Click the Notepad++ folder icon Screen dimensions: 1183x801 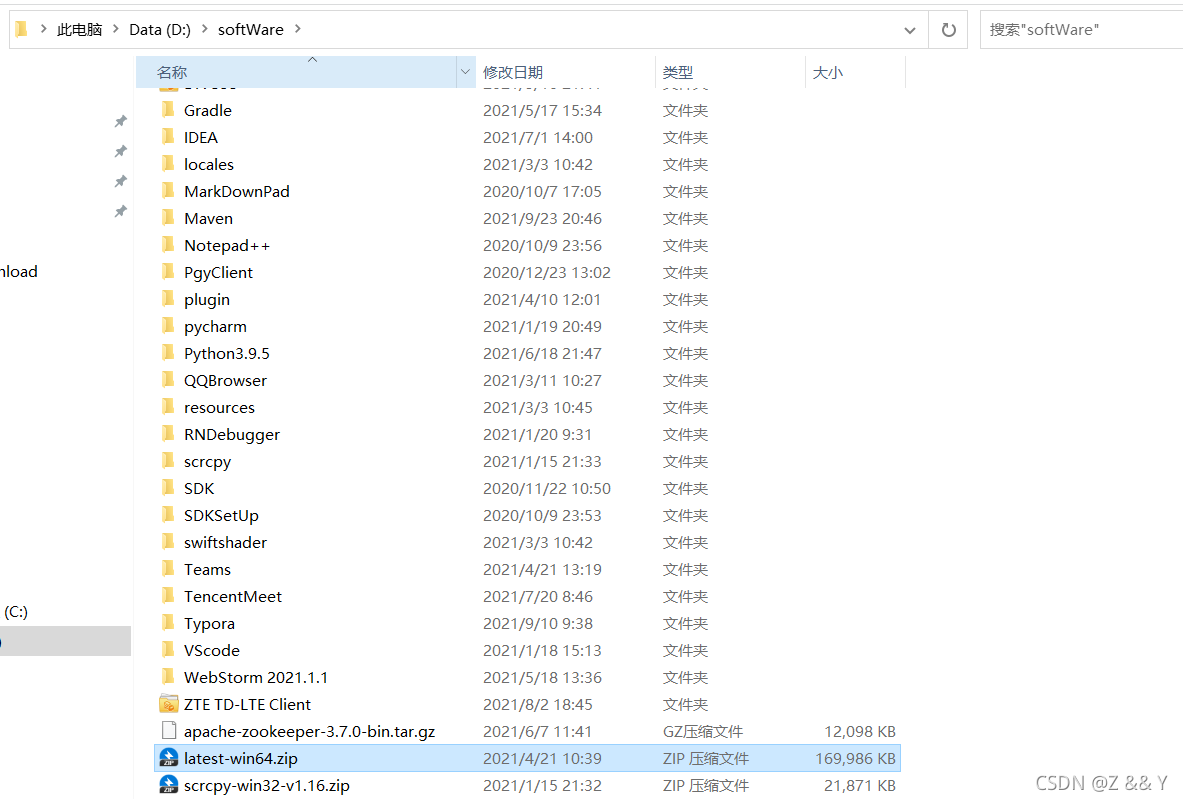[168, 245]
